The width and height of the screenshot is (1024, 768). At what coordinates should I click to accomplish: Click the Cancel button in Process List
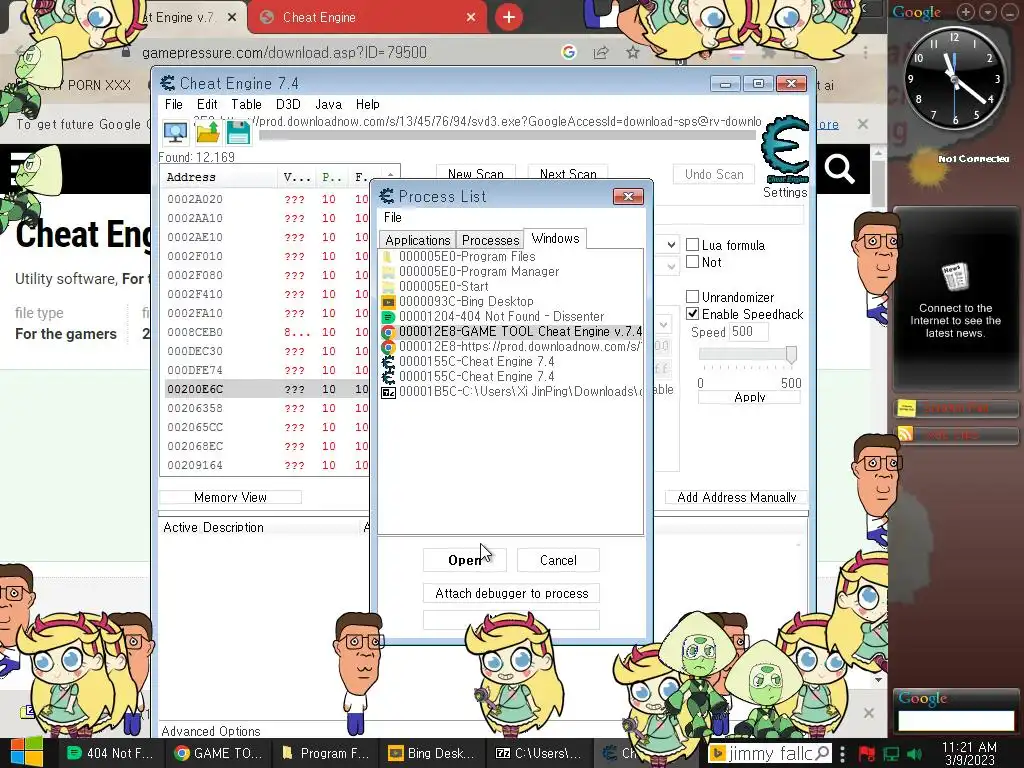(x=558, y=560)
